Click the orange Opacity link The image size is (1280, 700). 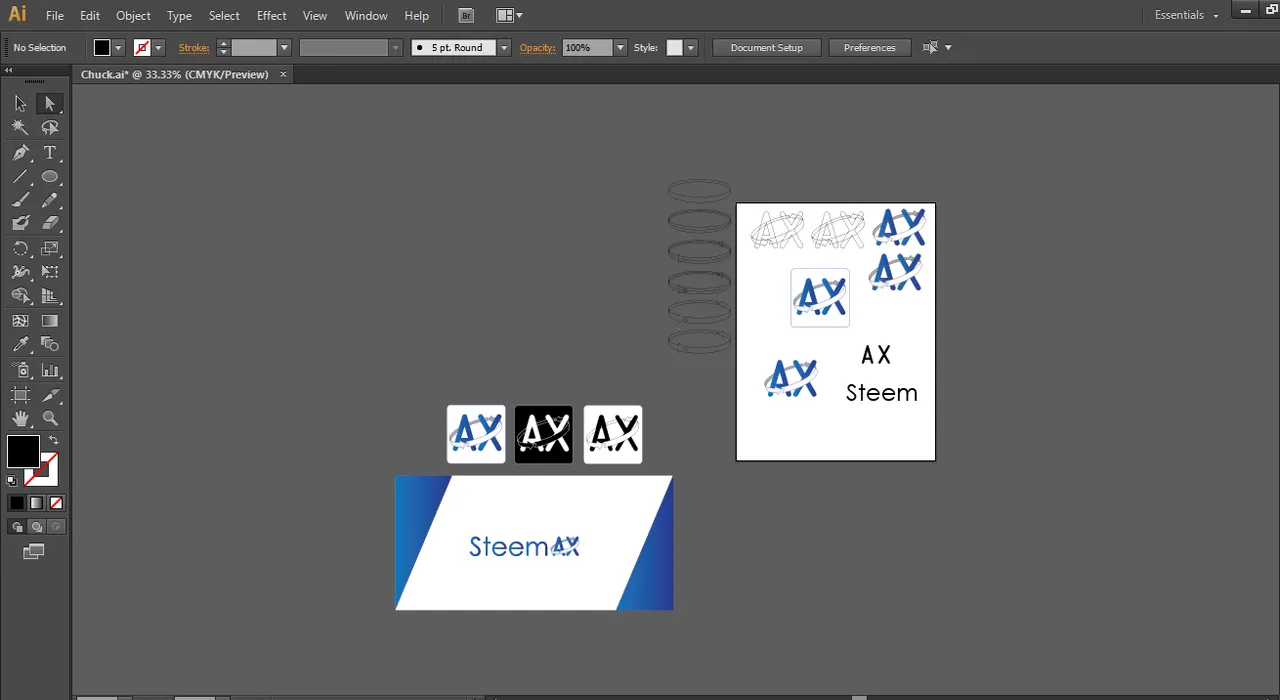pos(537,48)
